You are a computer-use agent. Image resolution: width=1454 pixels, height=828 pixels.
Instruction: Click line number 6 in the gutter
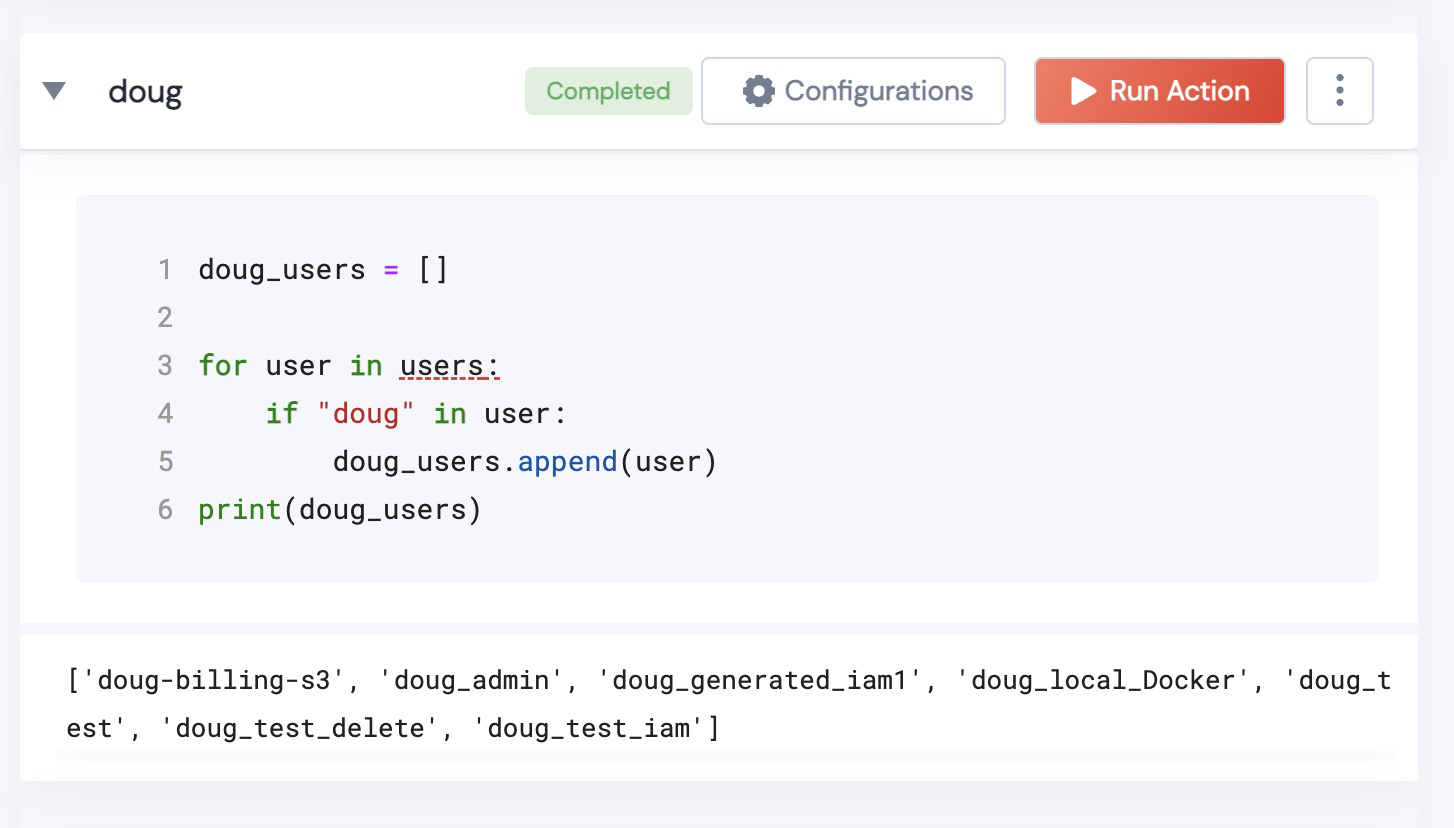165,510
